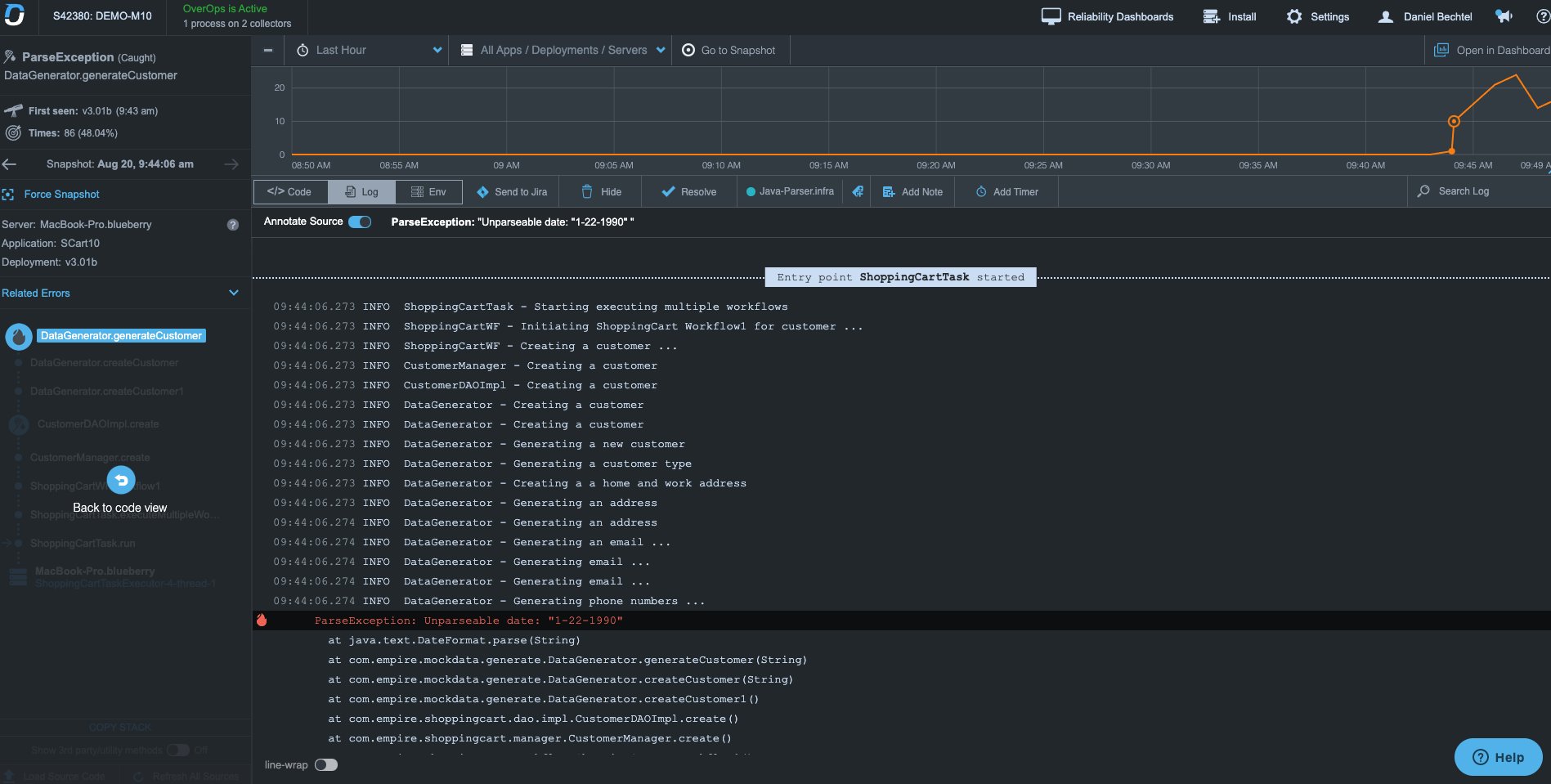Switch to the Code tab
1551x784 pixels.
[x=290, y=192]
